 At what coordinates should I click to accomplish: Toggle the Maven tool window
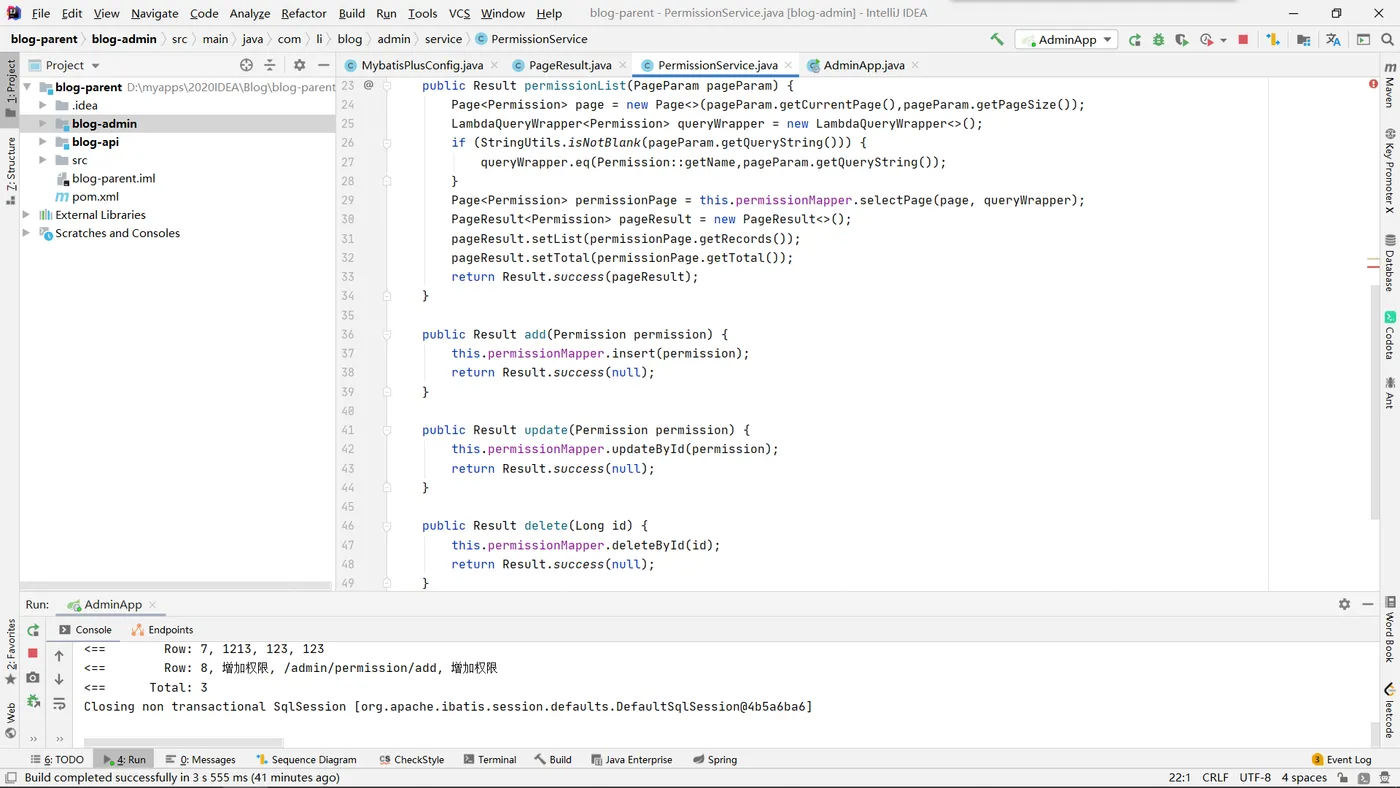[x=1390, y=85]
